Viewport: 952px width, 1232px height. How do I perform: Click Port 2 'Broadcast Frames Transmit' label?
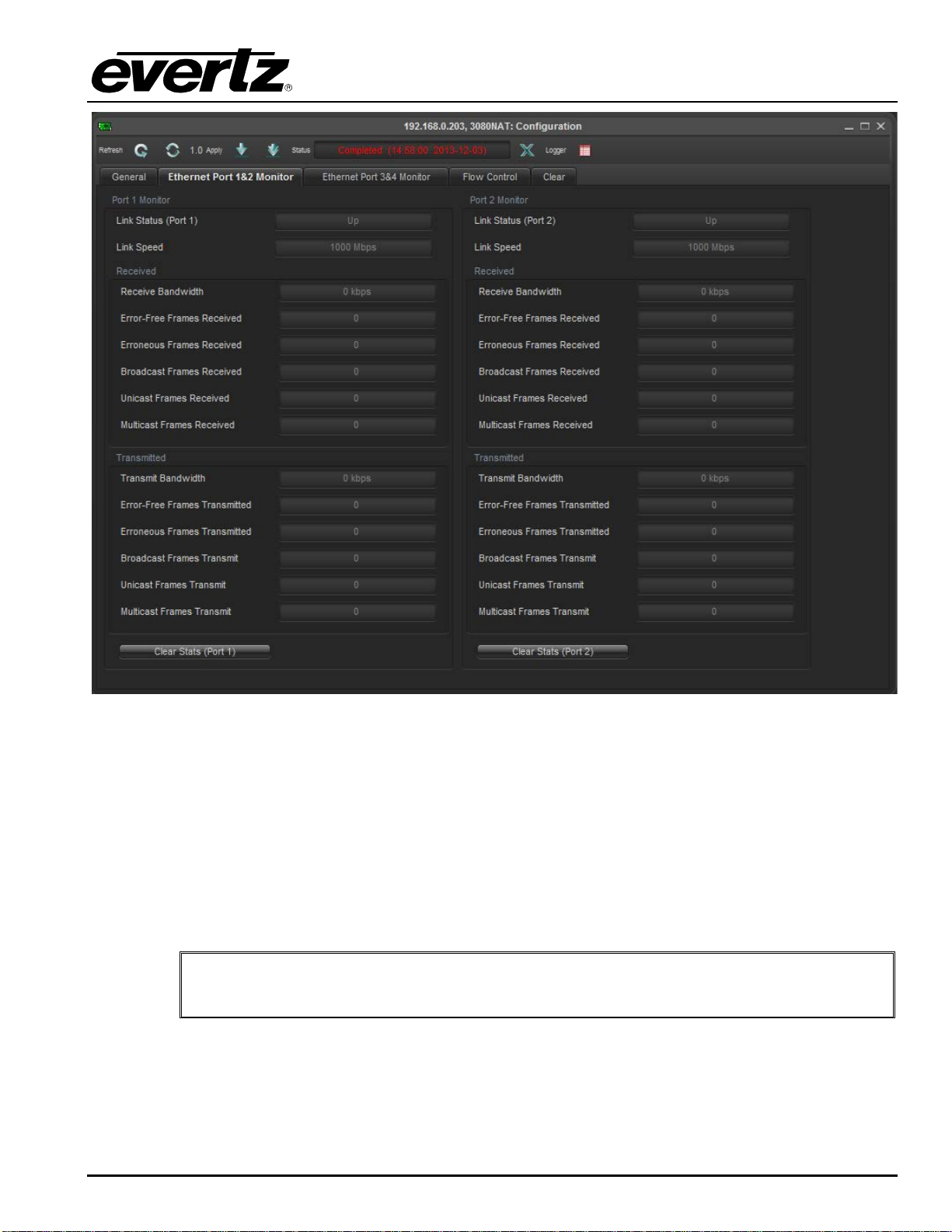point(537,558)
